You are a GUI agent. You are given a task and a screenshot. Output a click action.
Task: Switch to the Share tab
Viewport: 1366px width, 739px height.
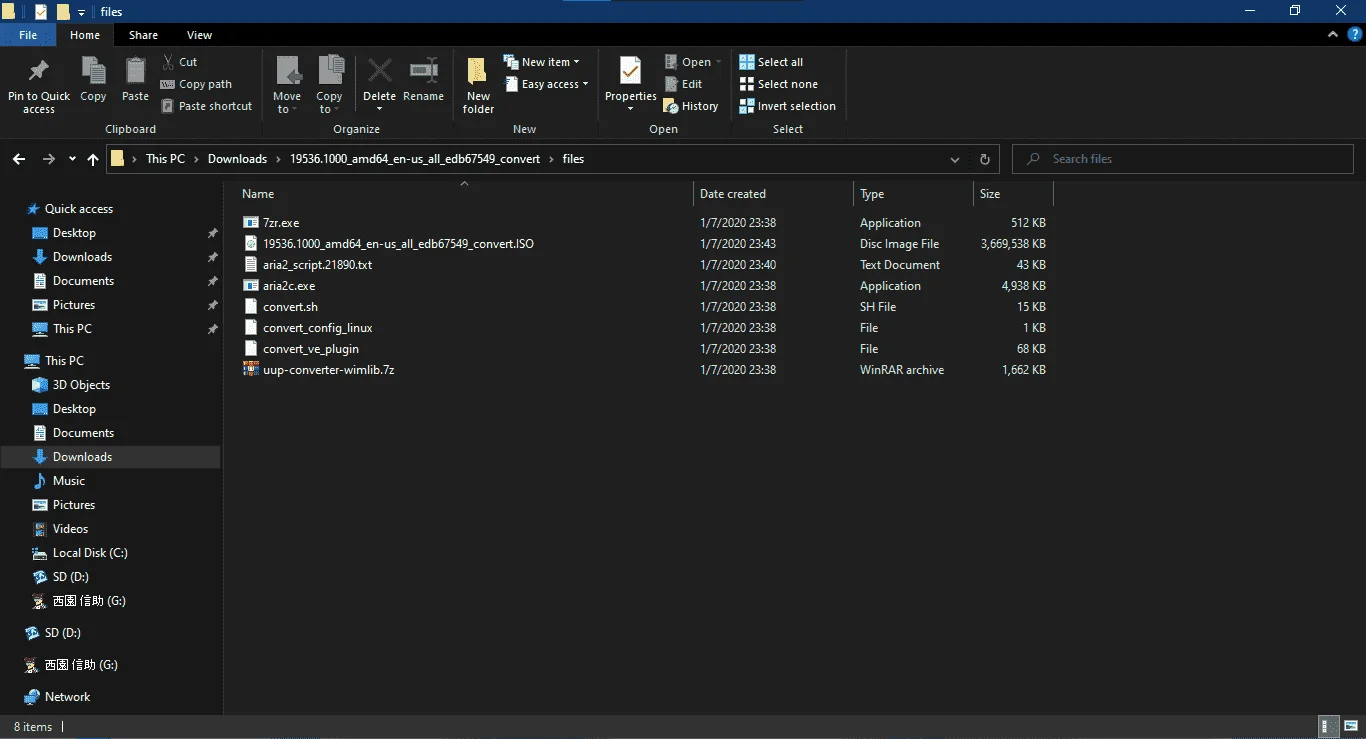pos(143,35)
